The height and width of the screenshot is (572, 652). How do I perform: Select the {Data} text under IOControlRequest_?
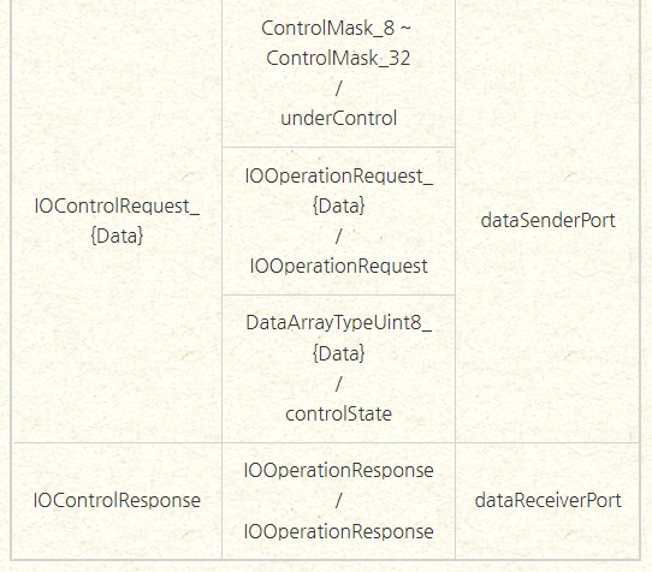click(117, 236)
